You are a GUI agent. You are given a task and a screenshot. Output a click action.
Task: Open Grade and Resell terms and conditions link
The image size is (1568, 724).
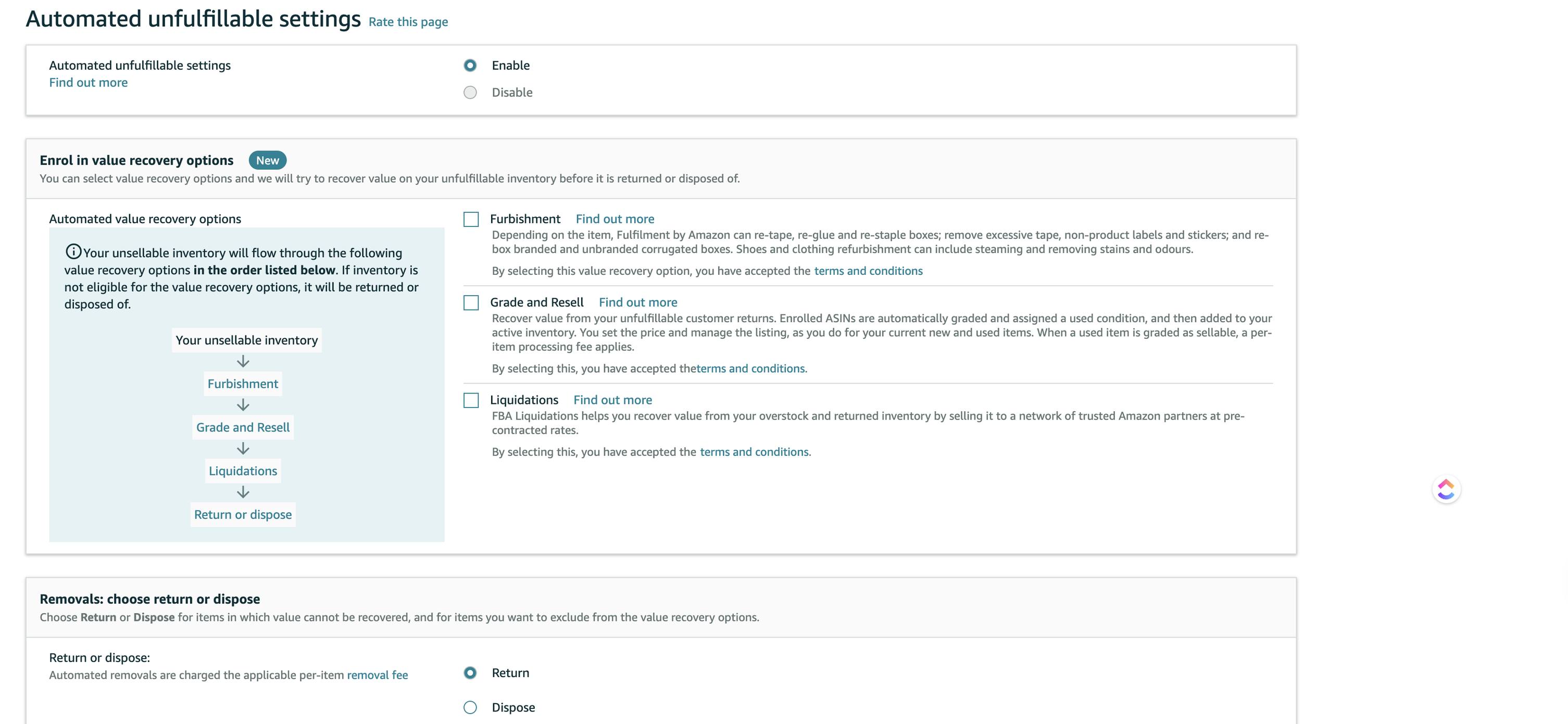(751, 369)
